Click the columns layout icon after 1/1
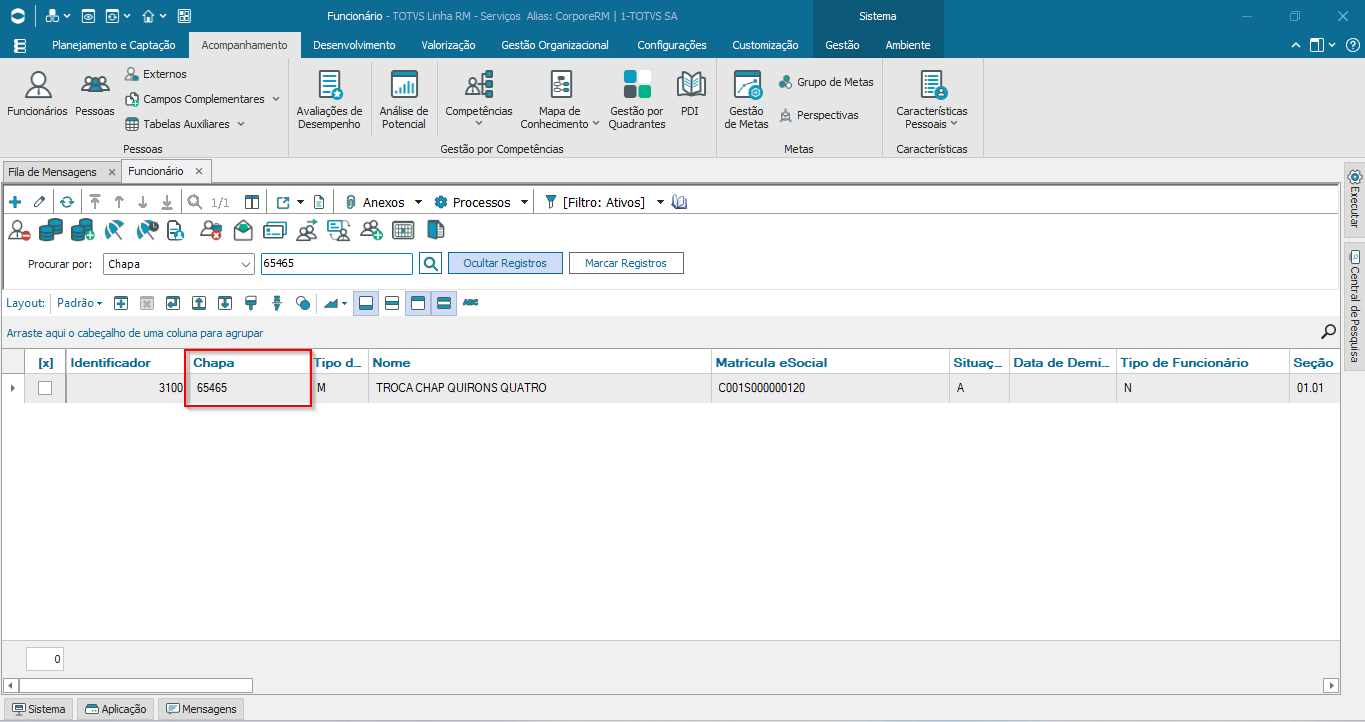Viewport: 1365px width, 722px height. (252, 202)
